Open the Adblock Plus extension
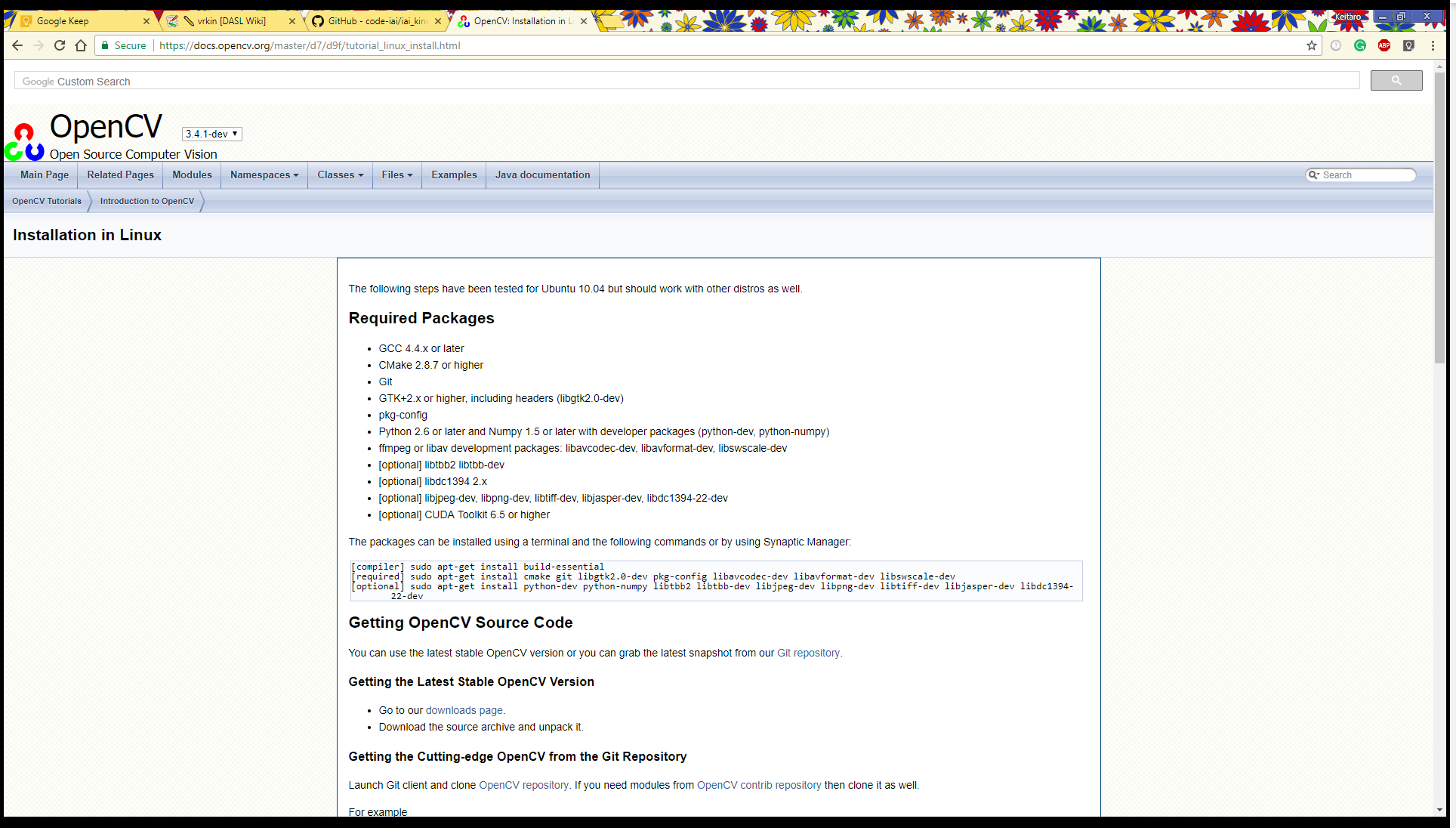Image resolution: width=1456 pixels, height=828 pixels. [x=1384, y=45]
